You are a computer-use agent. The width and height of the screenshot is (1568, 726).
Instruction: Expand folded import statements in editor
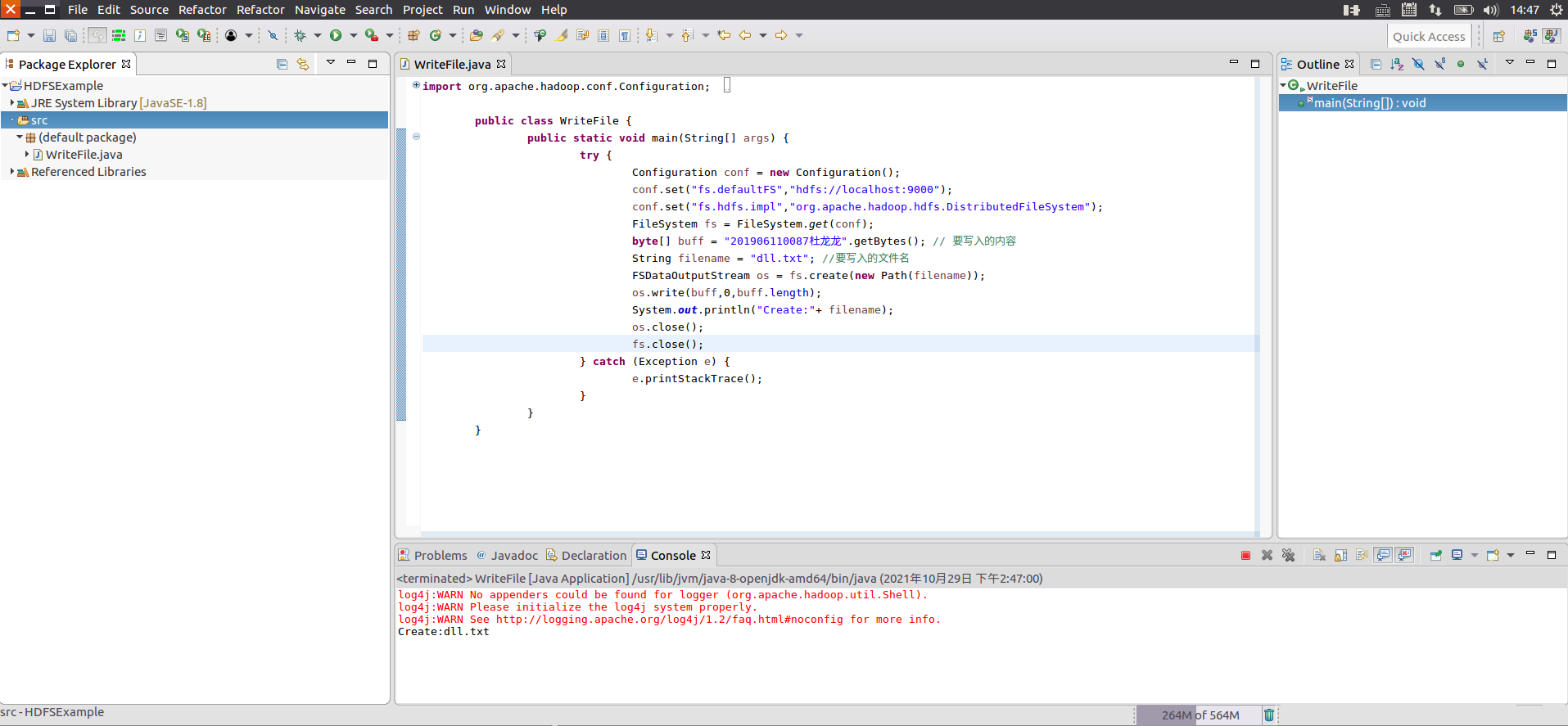click(x=416, y=85)
